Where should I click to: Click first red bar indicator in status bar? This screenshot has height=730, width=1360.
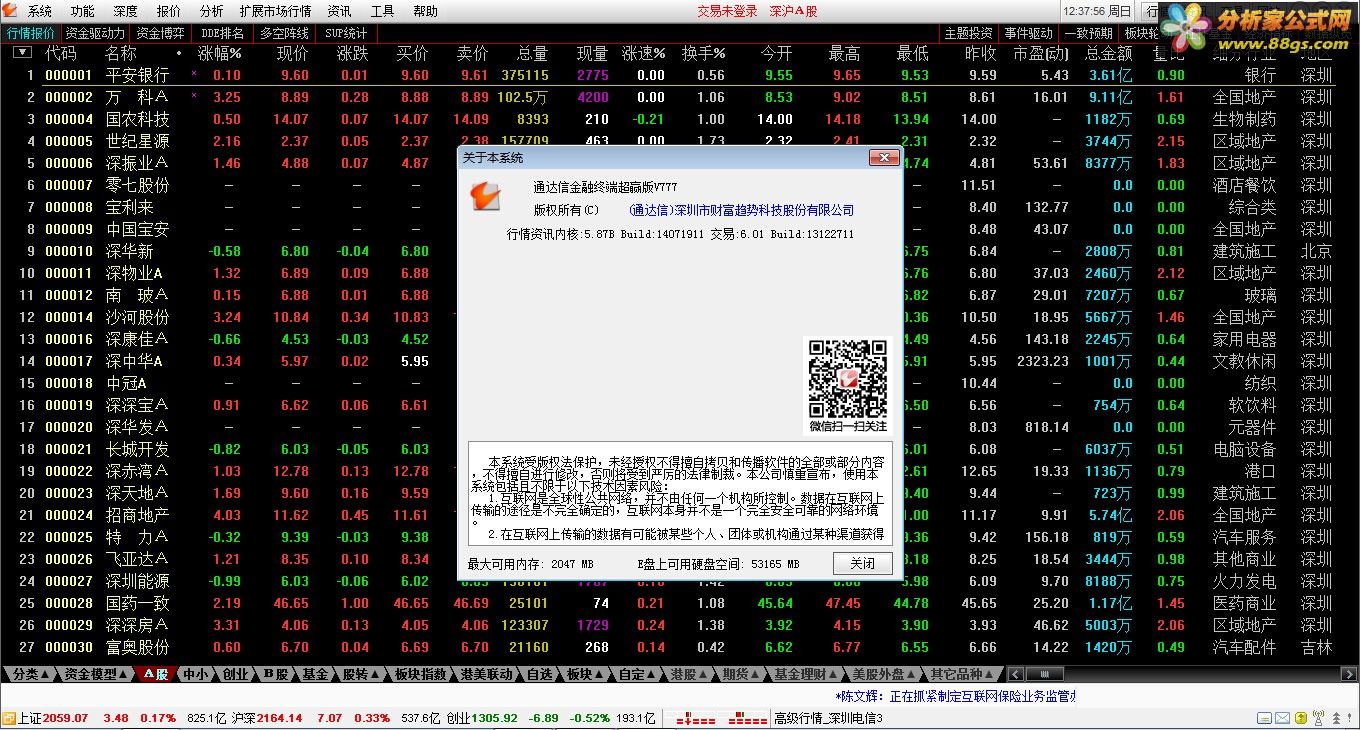(696, 718)
